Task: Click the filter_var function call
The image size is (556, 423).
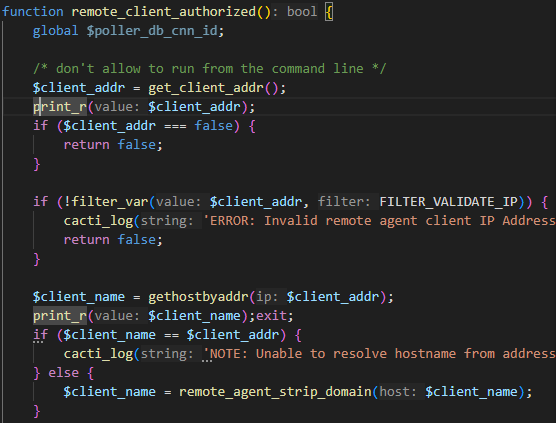Action: pyautogui.click(x=110, y=202)
